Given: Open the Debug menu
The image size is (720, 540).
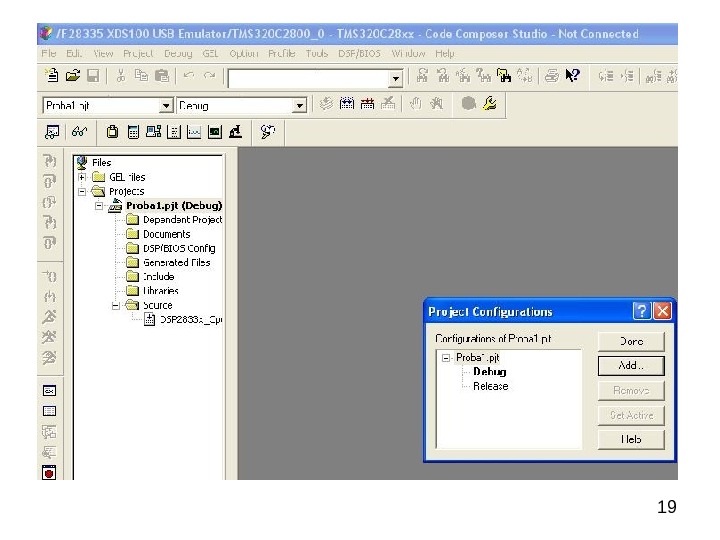Looking at the screenshot, I should (178, 54).
